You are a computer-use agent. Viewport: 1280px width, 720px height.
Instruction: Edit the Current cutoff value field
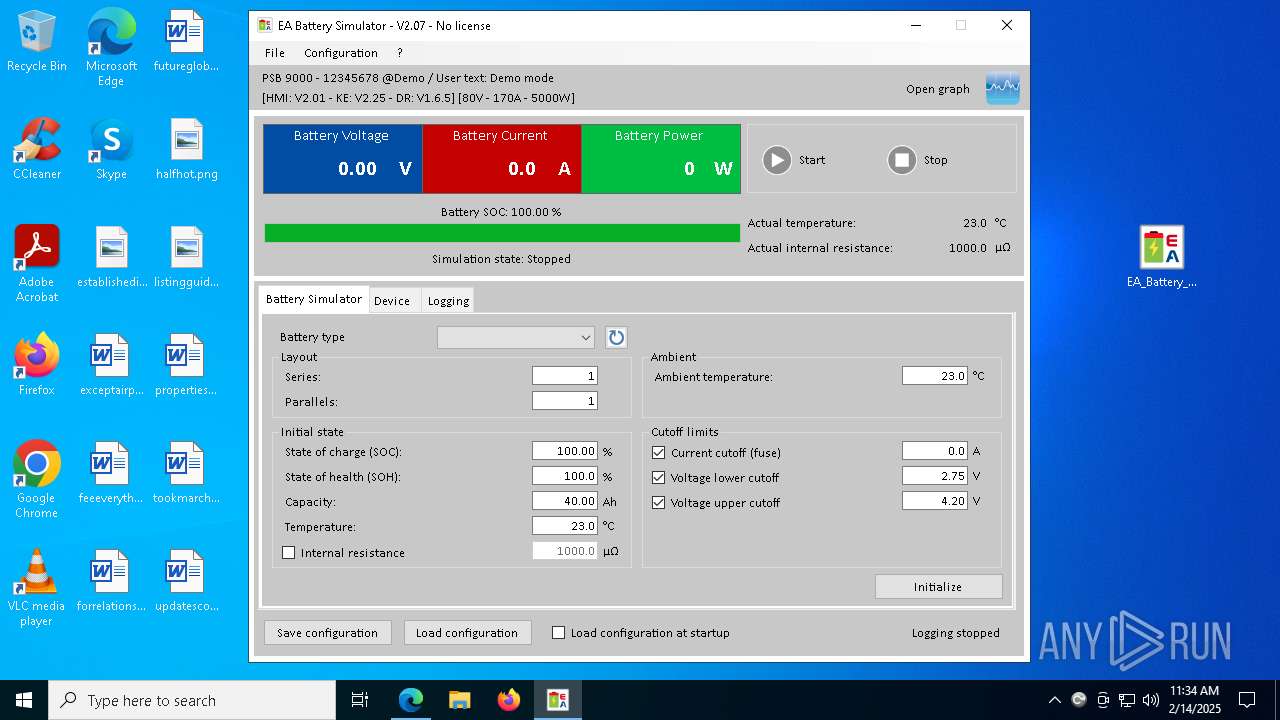(935, 451)
